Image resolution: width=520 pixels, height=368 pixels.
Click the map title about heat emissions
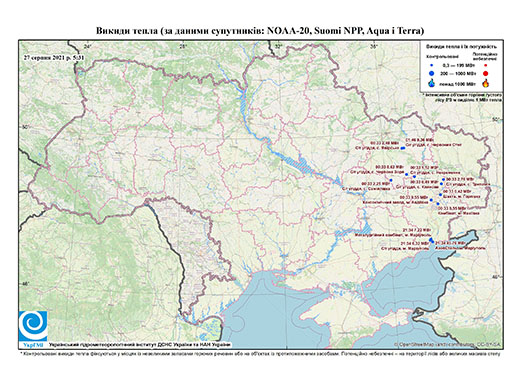coord(260,31)
